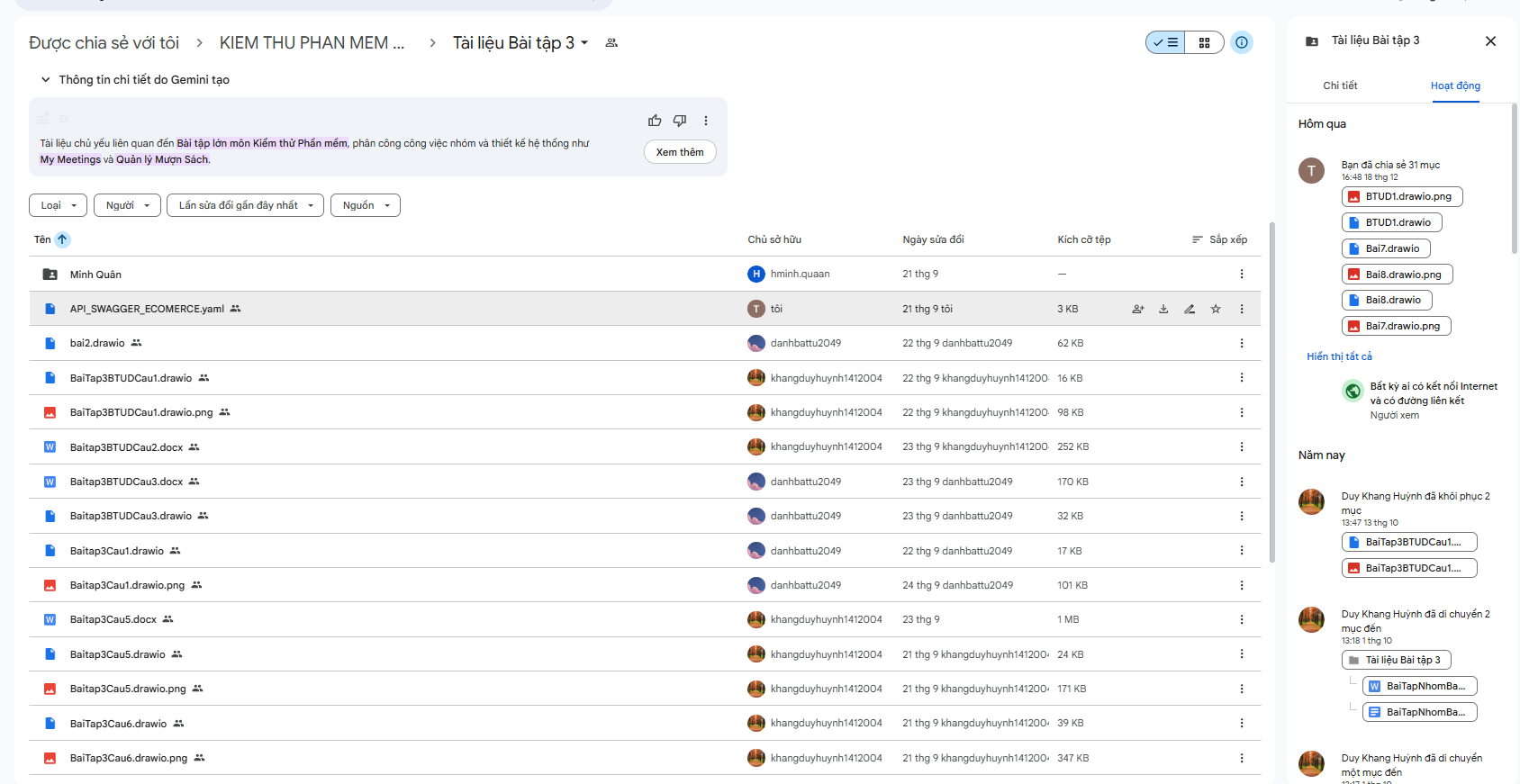Image resolution: width=1520 pixels, height=784 pixels.
Task: Click Chủ sở hữu column header
Action: 774,239
